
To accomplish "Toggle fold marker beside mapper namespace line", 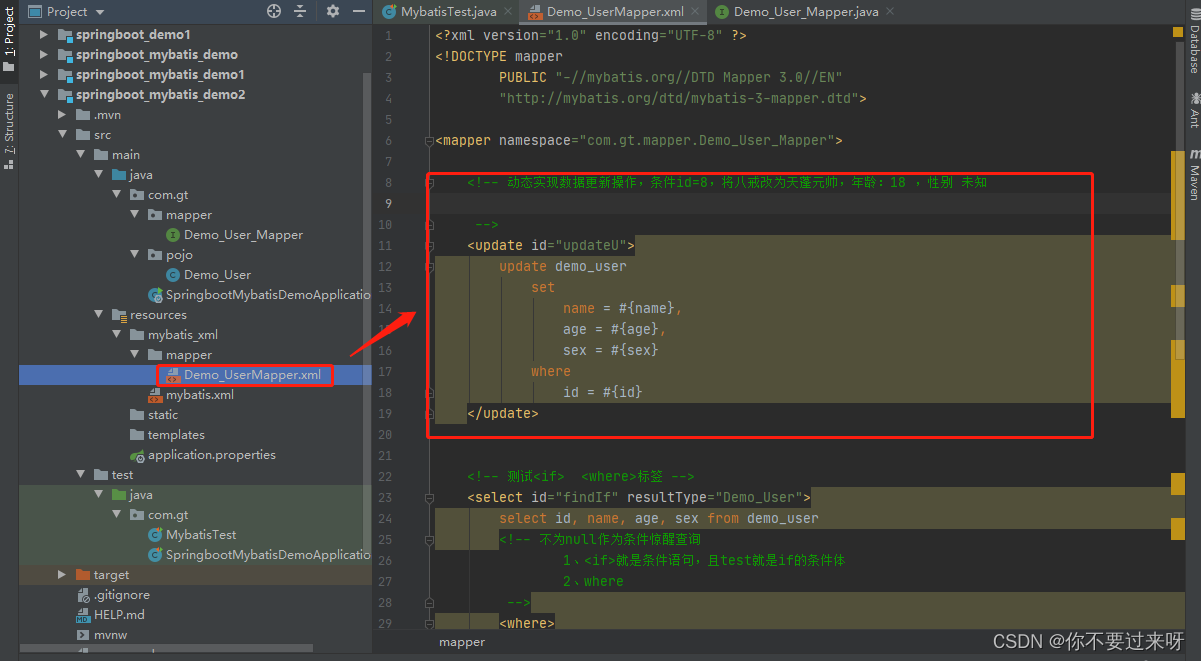I will (430, 141).
